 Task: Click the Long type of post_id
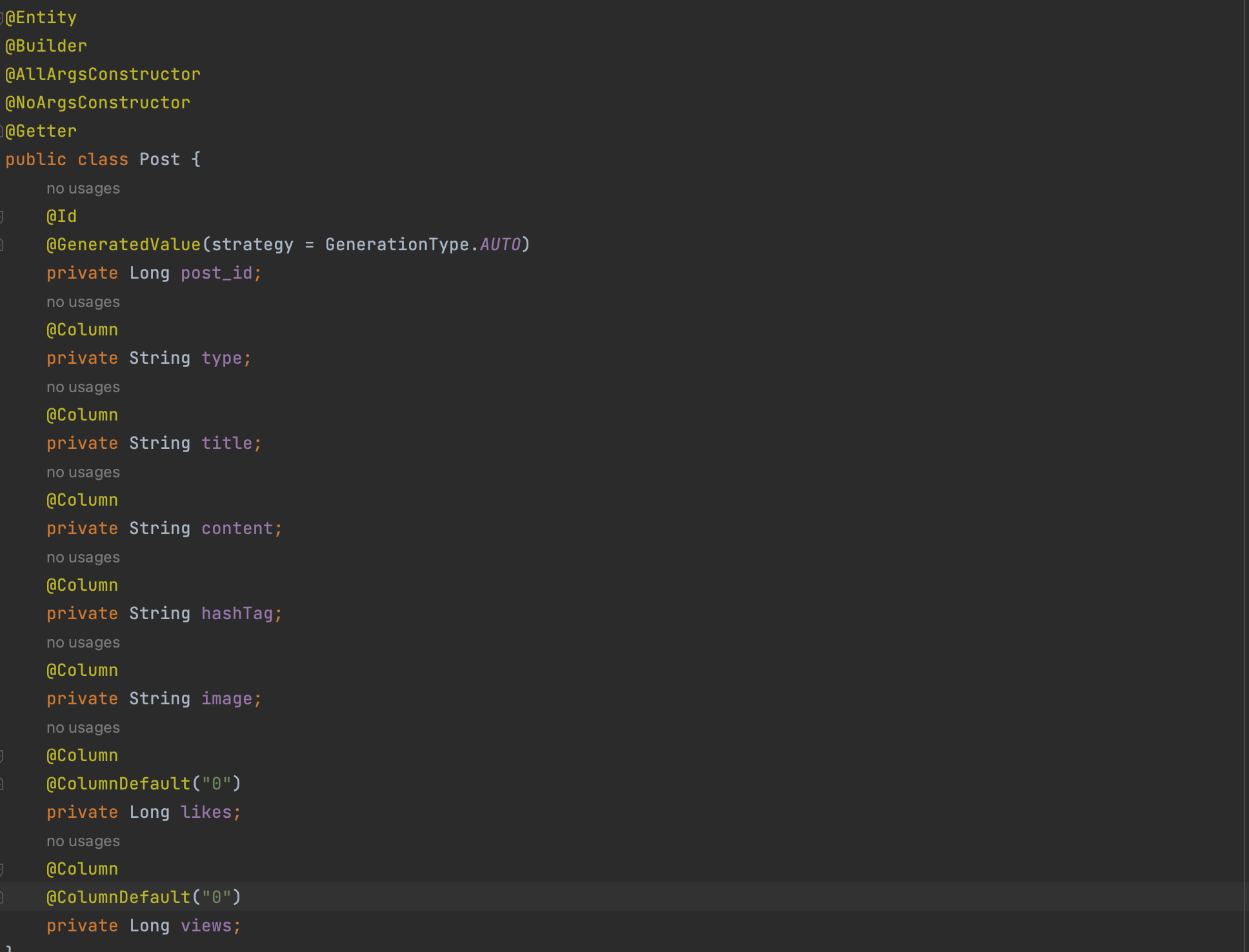pos(150,273)
